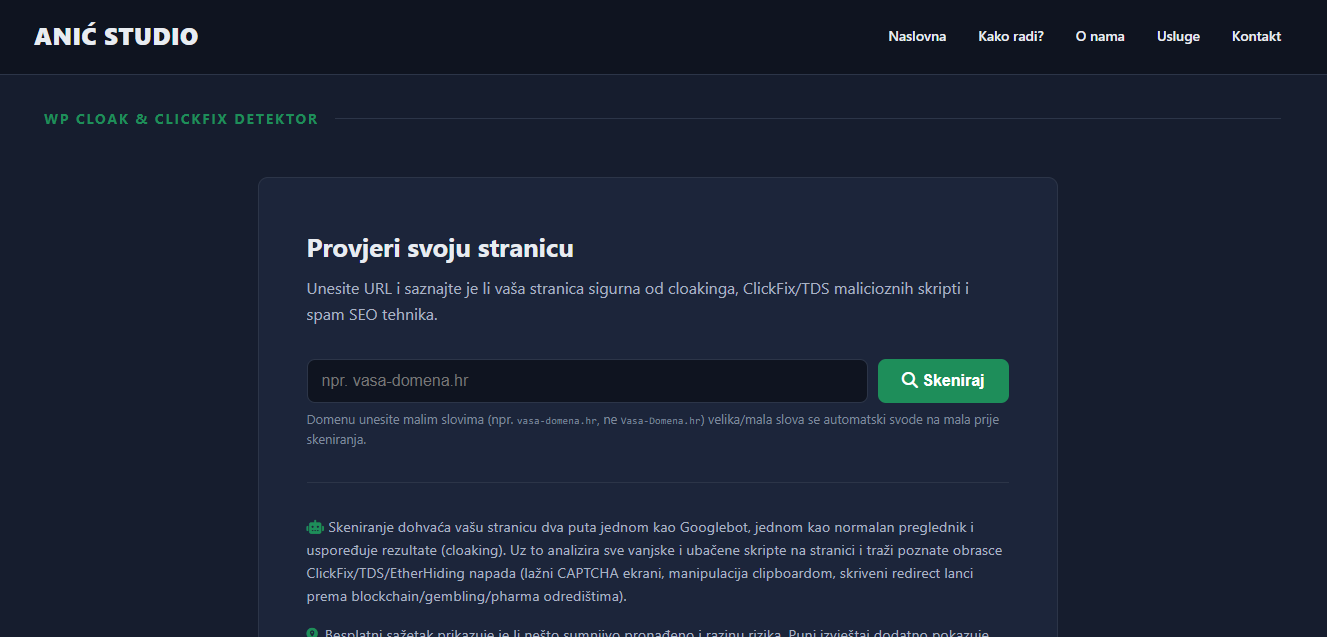Viewport: 1327px width, 637px height.
Task: Click the magnifier icon in Skeniraj button
Action: 910,381
